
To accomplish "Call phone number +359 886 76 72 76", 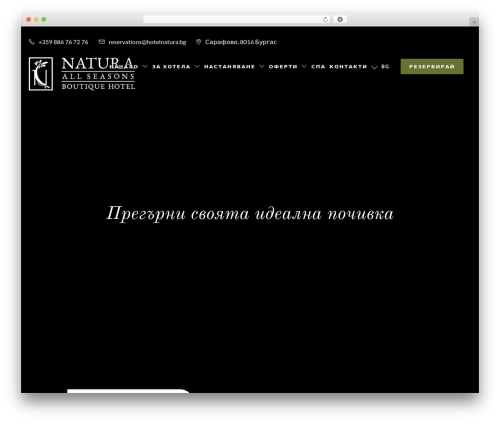I will (x=63, y=42).
